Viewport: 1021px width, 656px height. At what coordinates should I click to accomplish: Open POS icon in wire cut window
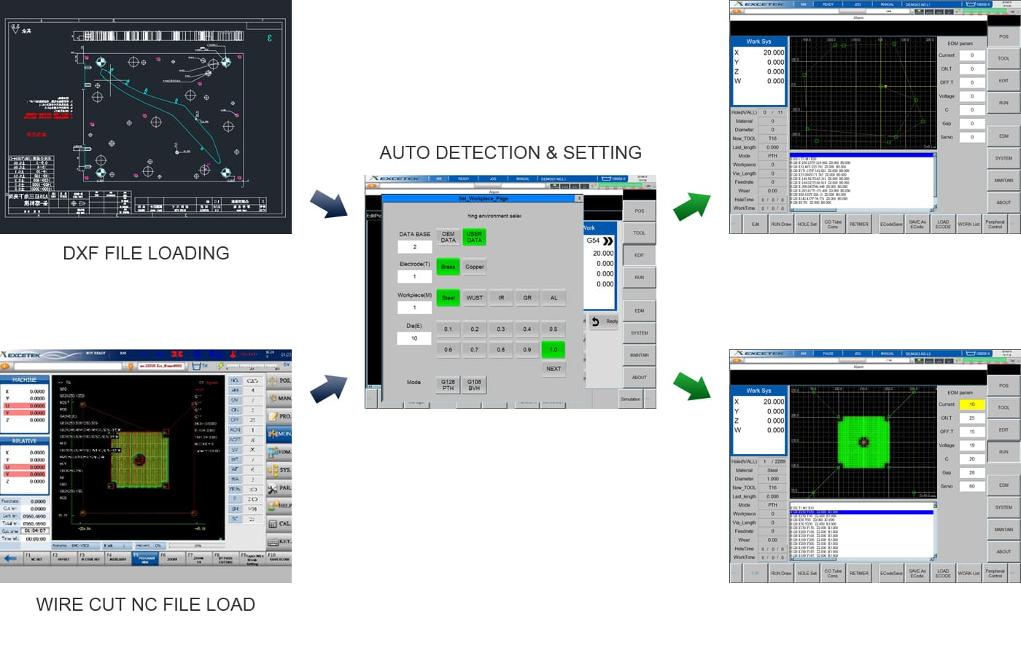[279, 380]
